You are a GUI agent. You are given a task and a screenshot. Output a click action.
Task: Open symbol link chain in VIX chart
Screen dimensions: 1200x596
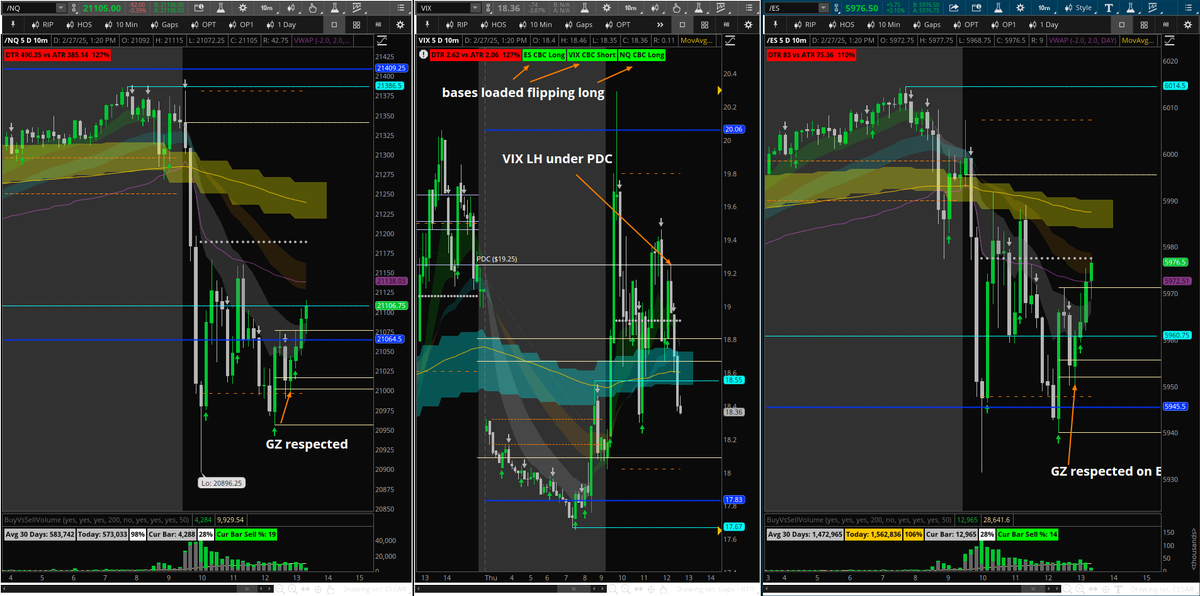click(488, 8)
